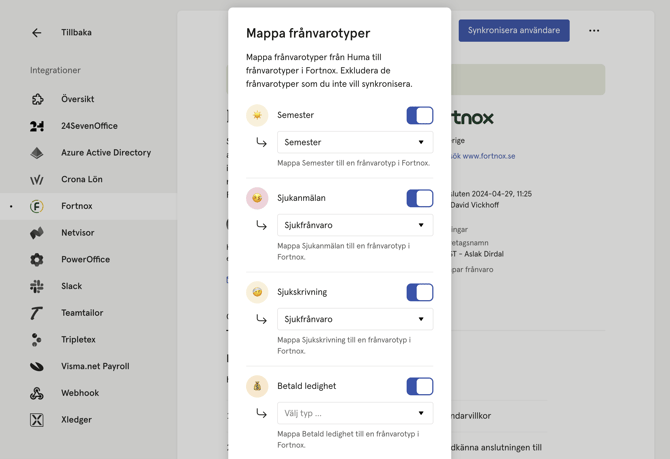The image size is (670, 459).
Task: Toggle the Betald ledighet sync switch
Action: click(420, 386)
